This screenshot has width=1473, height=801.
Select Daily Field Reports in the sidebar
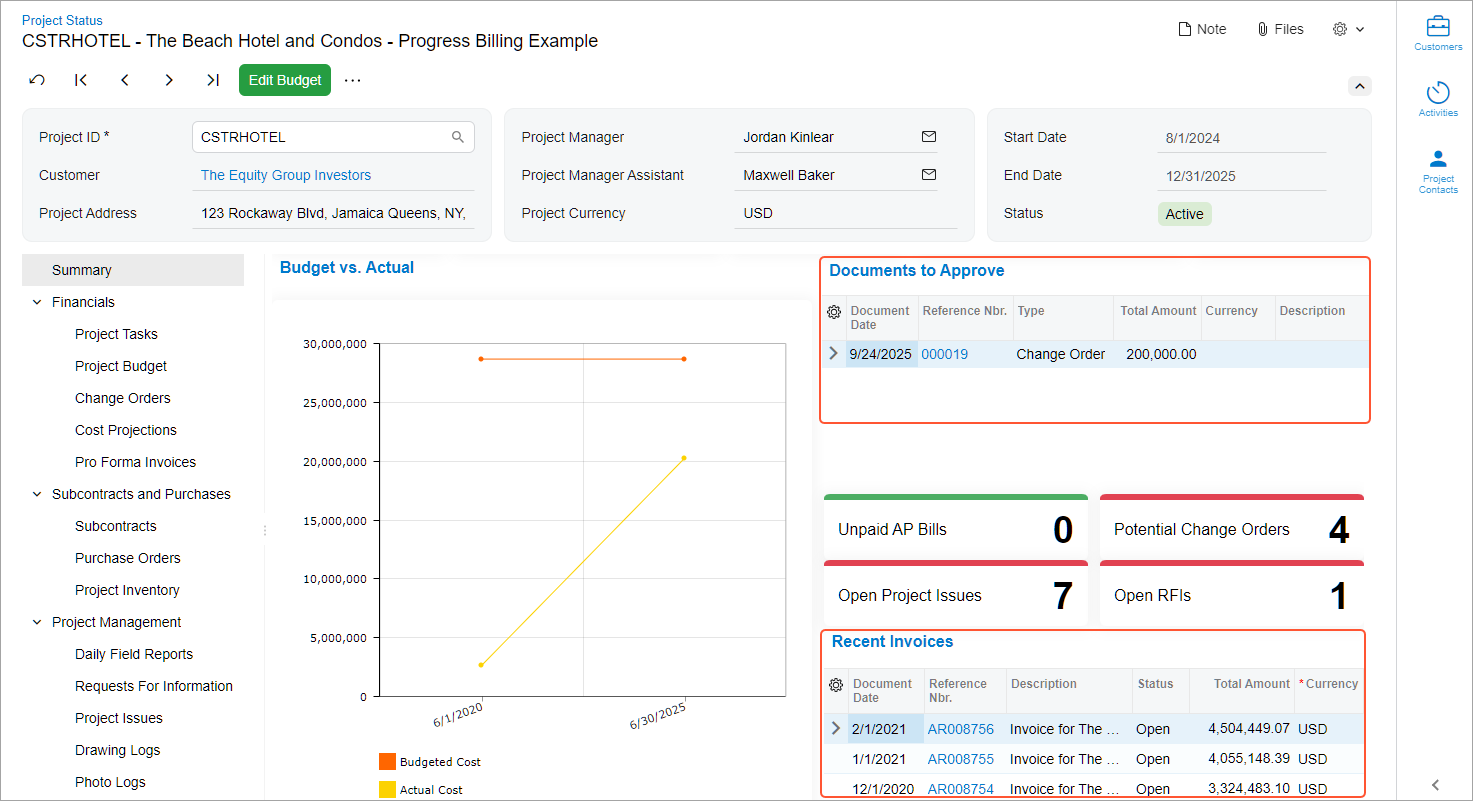[x=133, y=654]
